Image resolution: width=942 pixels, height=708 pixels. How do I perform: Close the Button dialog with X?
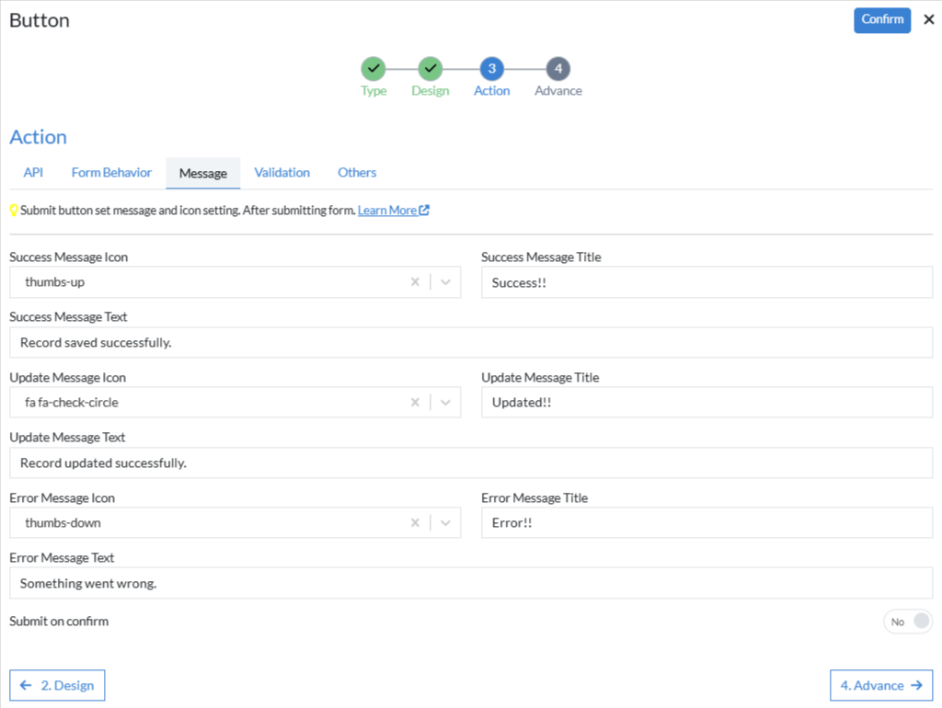pyautogui.click(x=928, y=19)
